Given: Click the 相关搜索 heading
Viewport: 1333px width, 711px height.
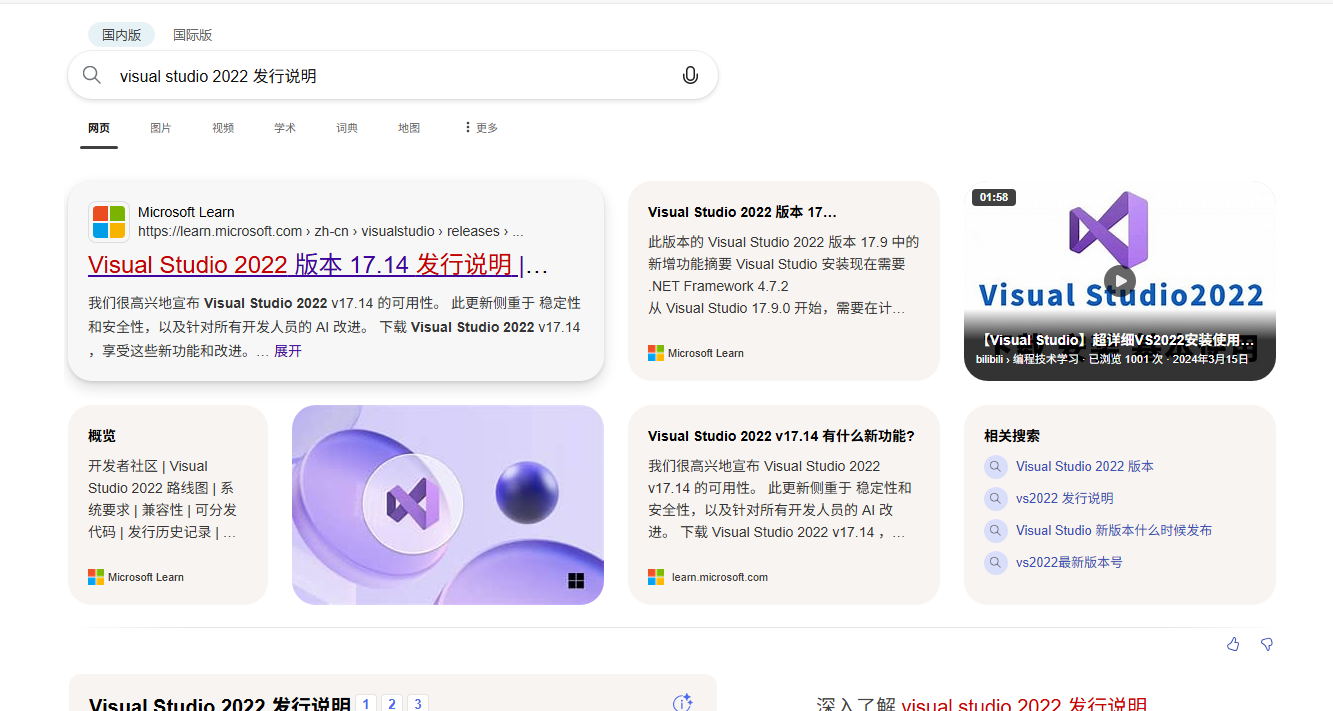Looking at the screenshot, I should (x=1012, y=436).
